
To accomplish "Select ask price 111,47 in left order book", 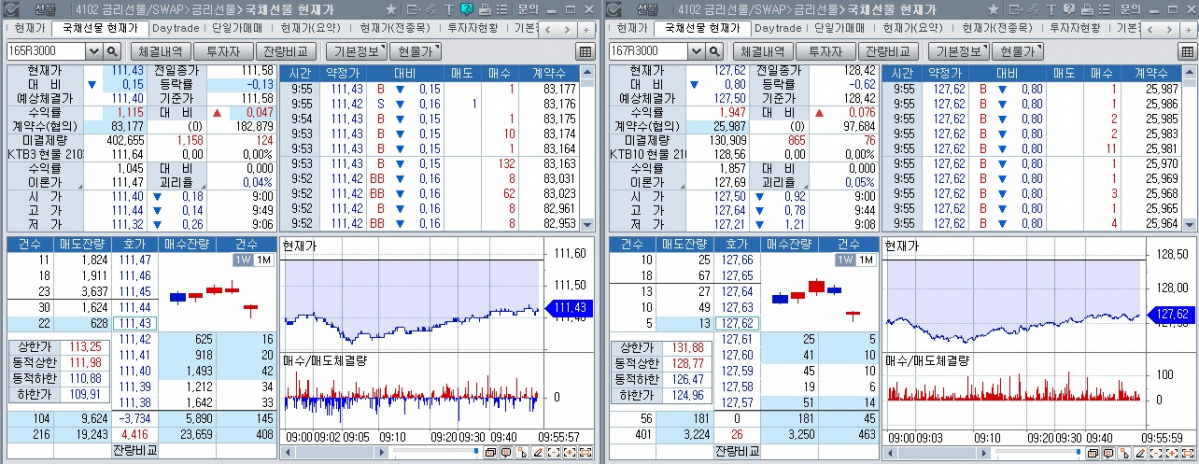I will click(135, 261).
